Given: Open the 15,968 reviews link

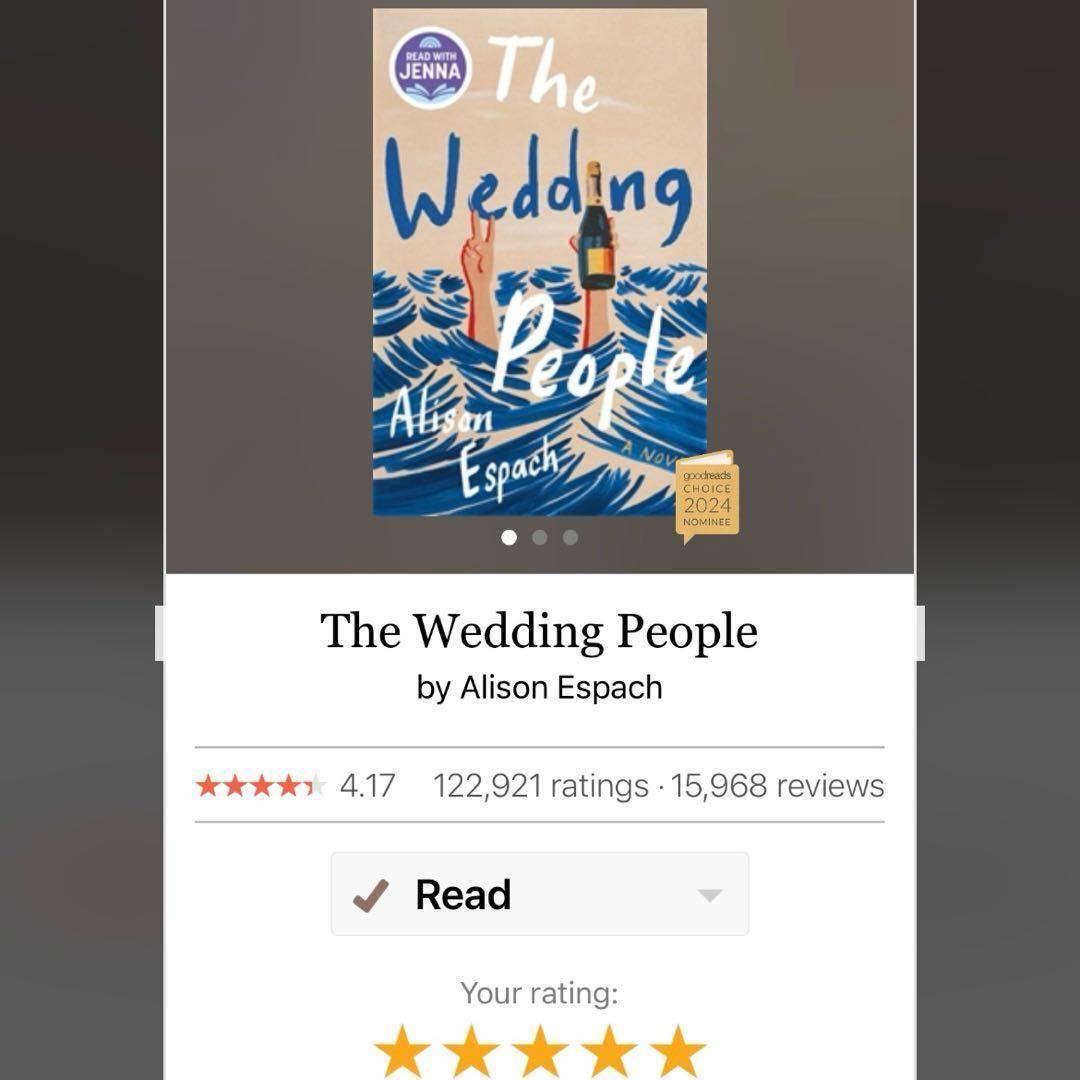Looking at the screenshot, I should coord(777,786).
